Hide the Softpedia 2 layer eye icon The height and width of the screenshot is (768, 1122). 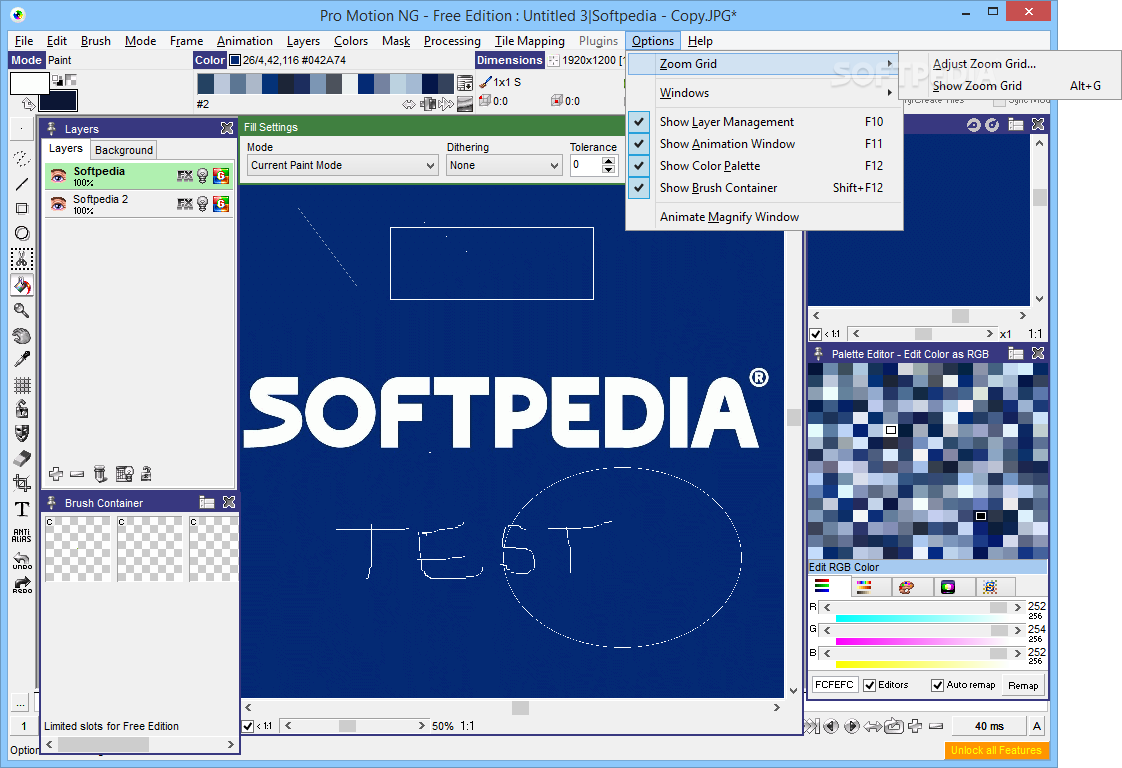tap(58, 204)
